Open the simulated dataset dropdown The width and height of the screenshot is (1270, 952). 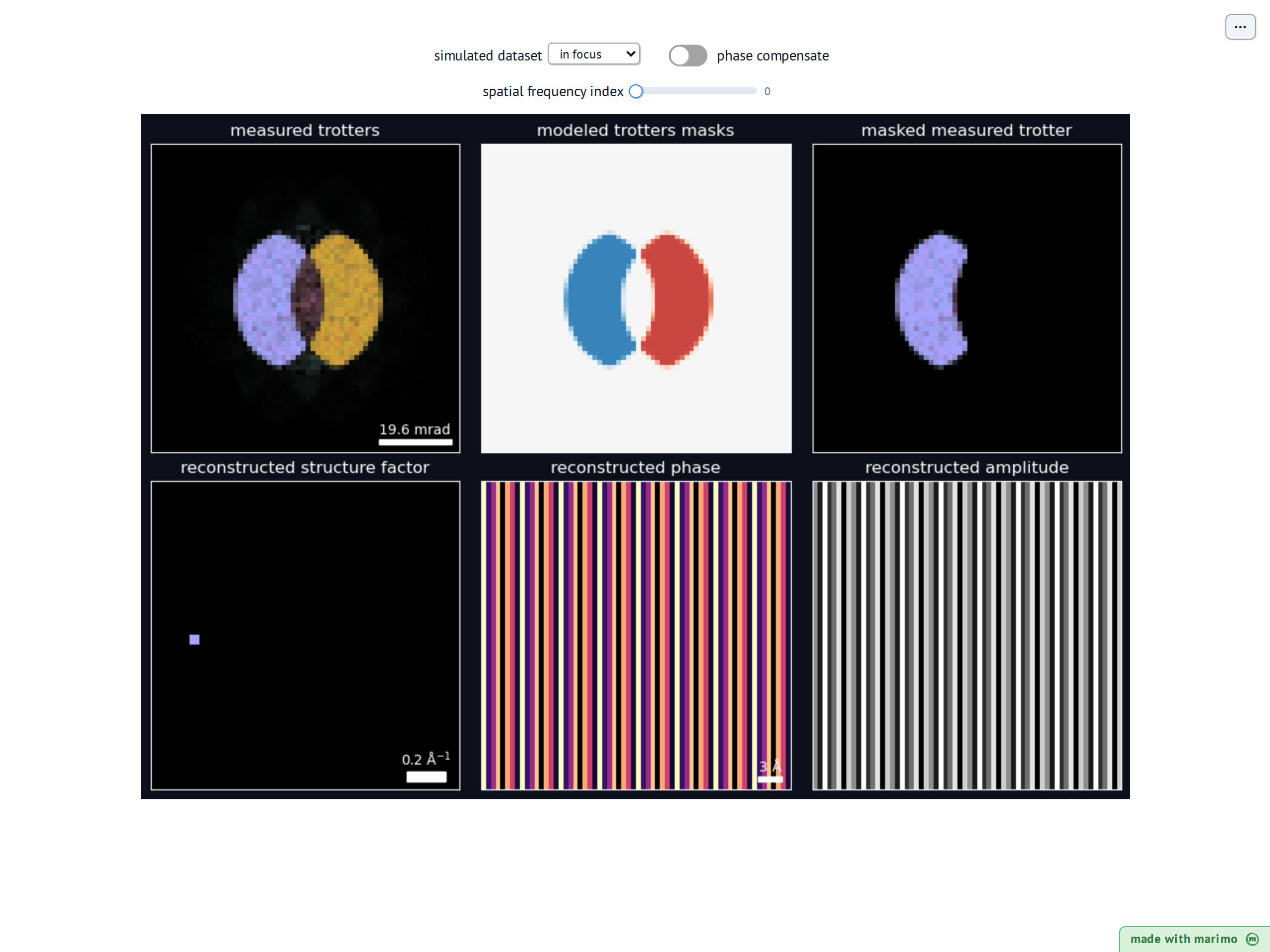(594, 54)
